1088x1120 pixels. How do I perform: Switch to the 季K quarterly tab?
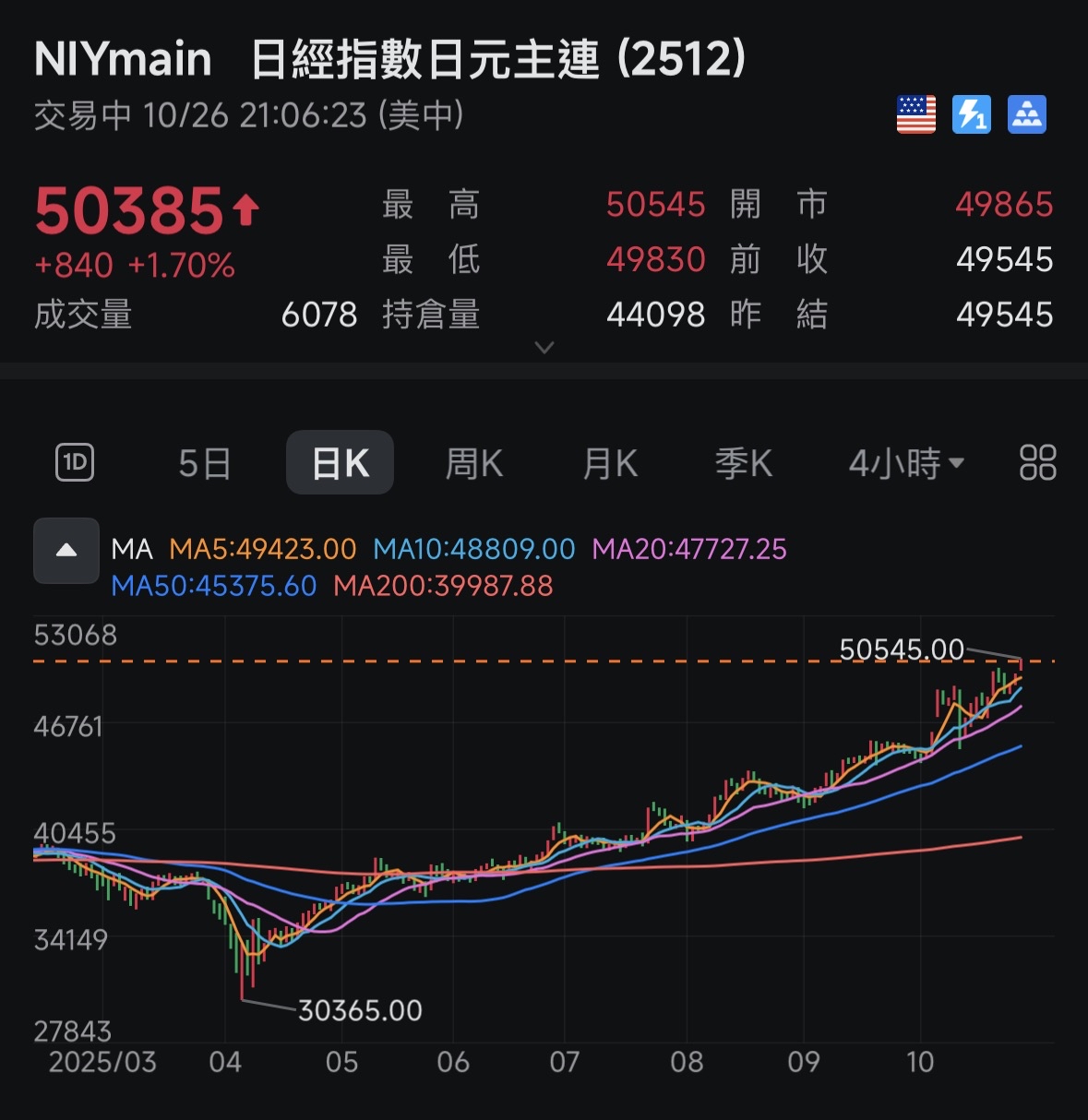pos(744,463)
